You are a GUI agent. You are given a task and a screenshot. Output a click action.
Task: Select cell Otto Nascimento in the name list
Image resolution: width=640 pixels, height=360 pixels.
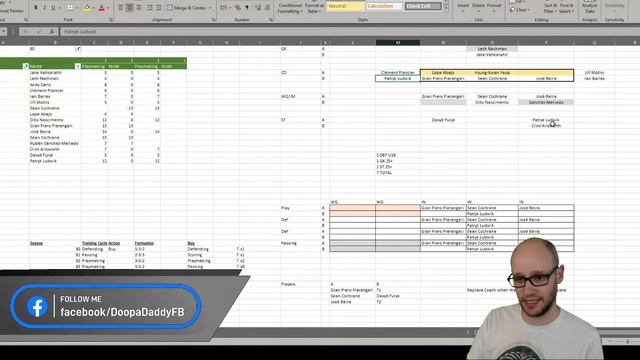[55, 120]
